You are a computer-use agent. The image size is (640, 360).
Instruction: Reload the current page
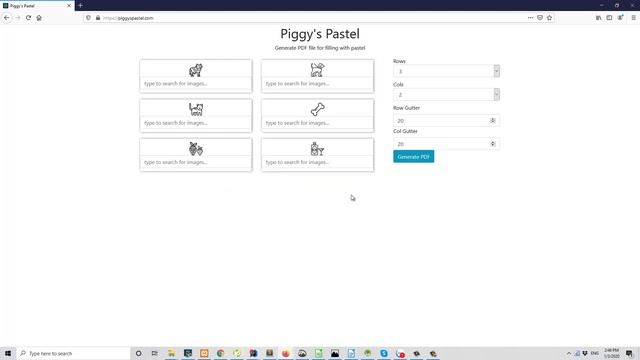point(28,18)
